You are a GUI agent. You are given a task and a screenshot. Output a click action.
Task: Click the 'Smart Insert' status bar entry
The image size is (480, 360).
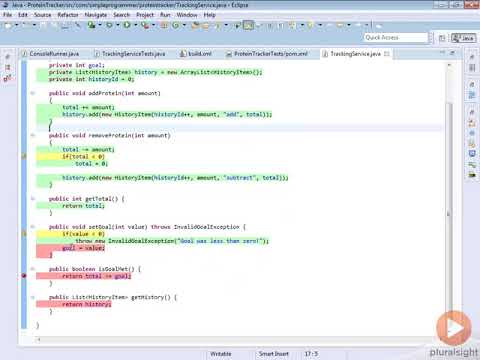pos(274,354)
